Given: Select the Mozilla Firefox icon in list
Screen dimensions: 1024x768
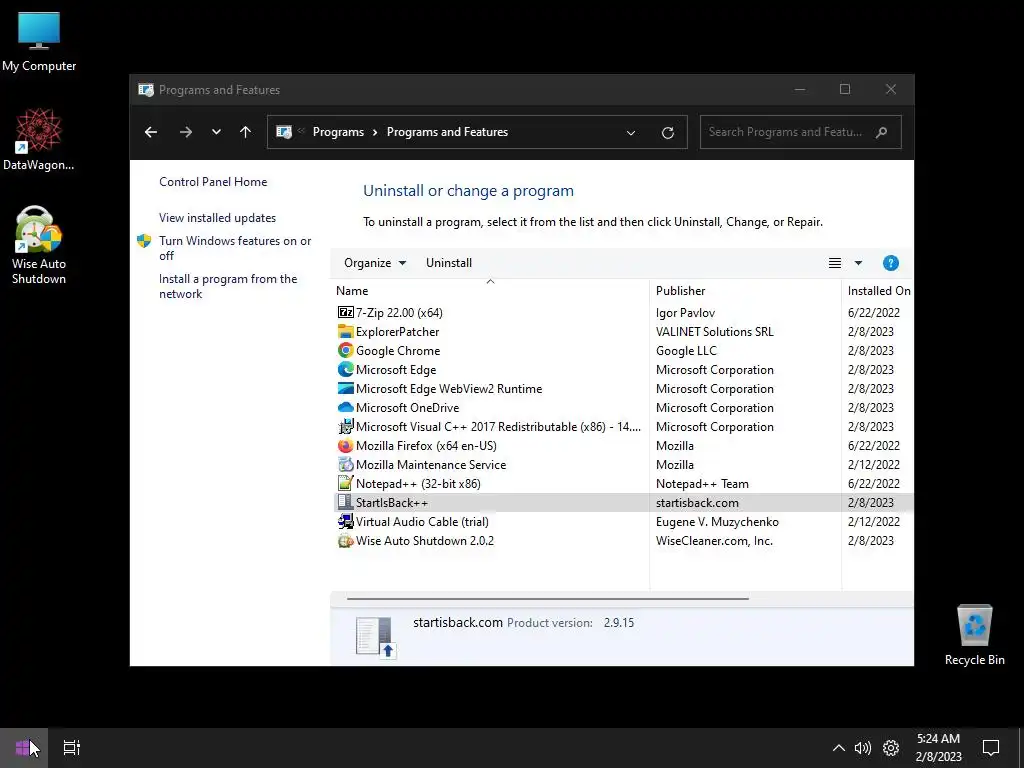Looking at the screenshot, I should (x=345, y=445).
